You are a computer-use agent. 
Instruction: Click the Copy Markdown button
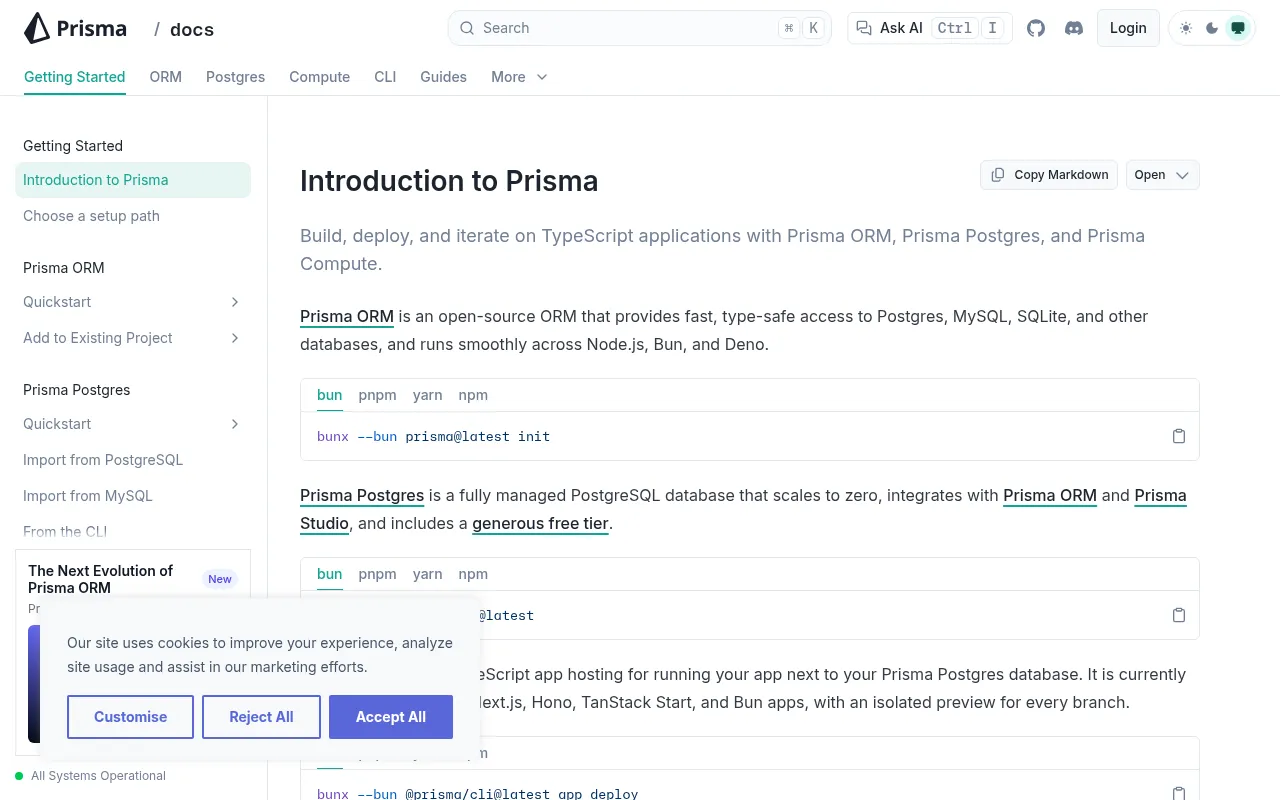pos(1049,175)
